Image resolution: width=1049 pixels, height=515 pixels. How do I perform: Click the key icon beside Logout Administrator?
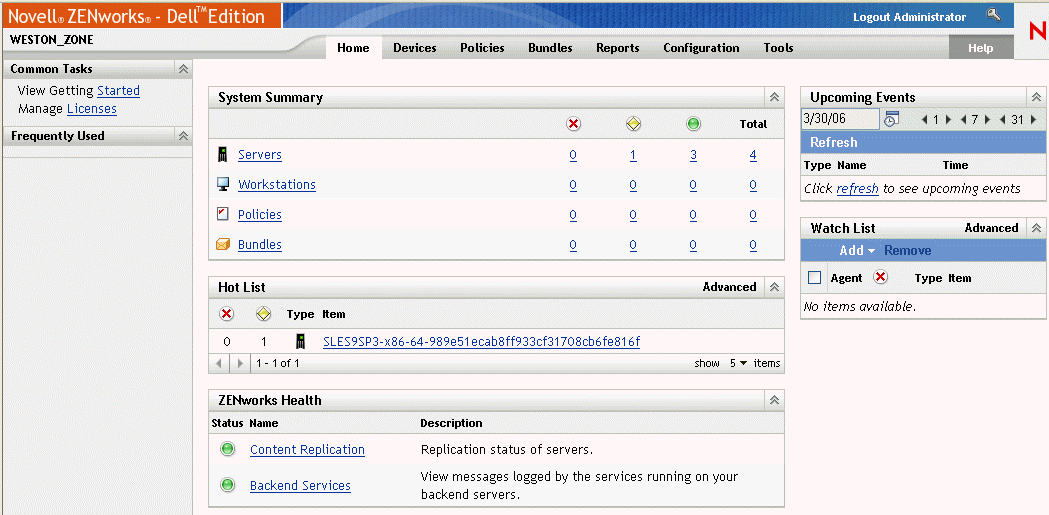point(993,15)
